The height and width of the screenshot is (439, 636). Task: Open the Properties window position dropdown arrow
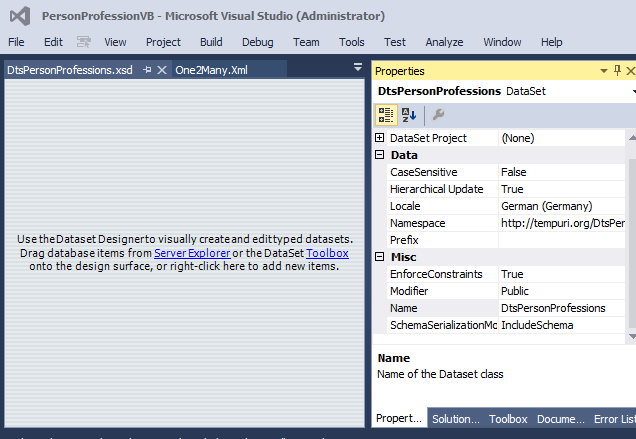tap(604, 71)
